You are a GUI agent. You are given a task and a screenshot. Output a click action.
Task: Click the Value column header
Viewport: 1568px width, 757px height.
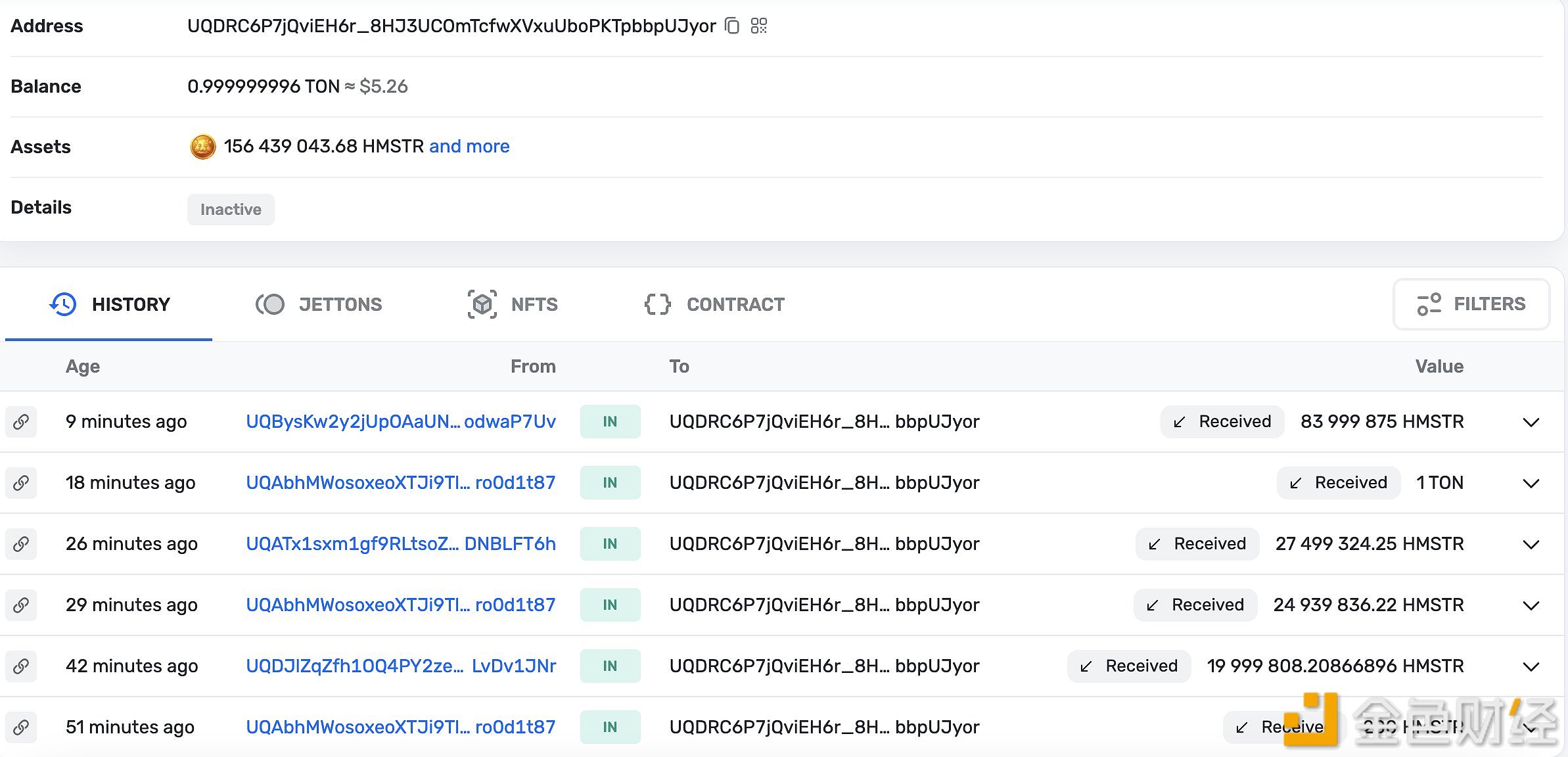[x=1439, y=366]
